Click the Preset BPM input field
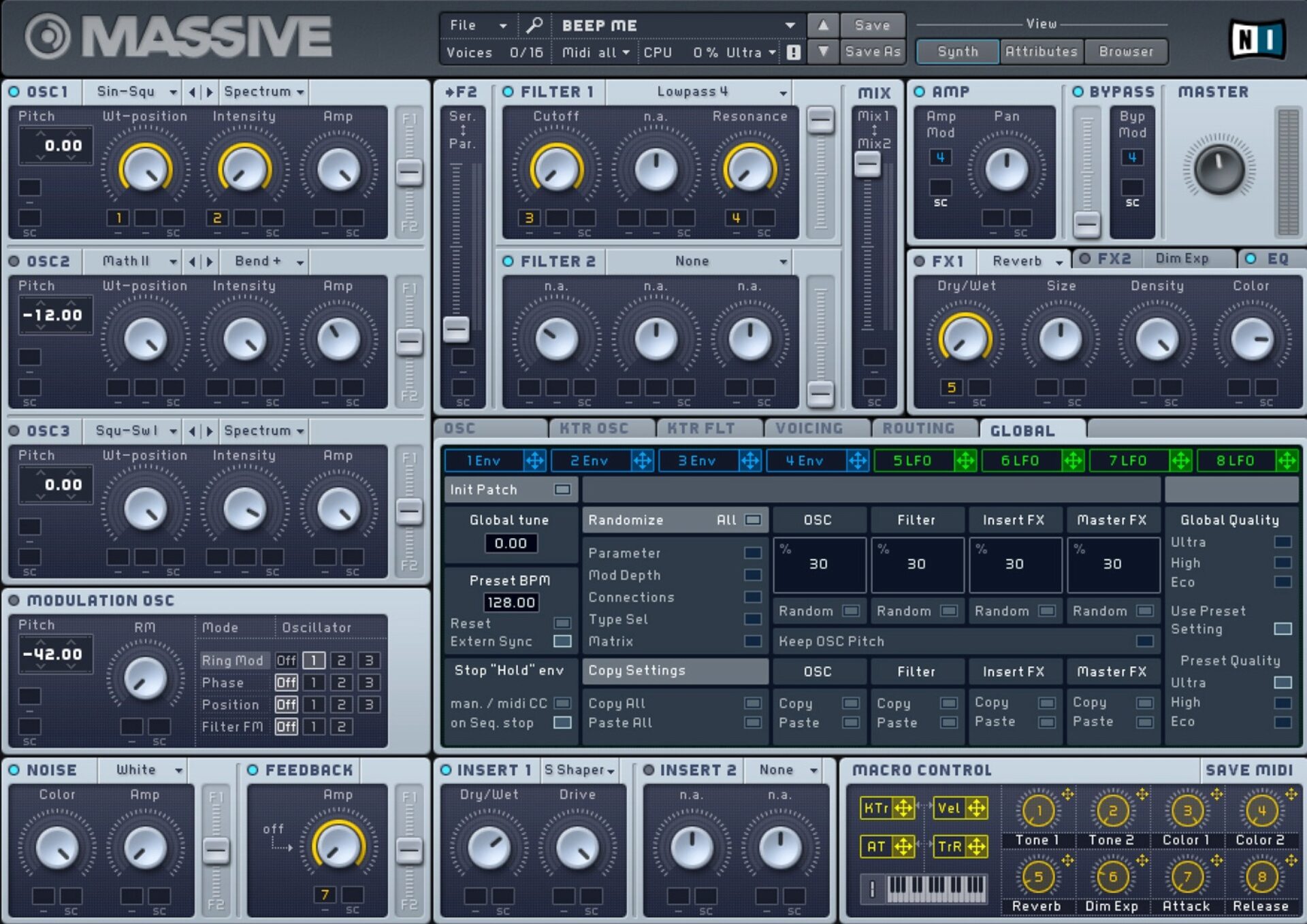This screenshot has width=1307, height=924. coord(509,600)
